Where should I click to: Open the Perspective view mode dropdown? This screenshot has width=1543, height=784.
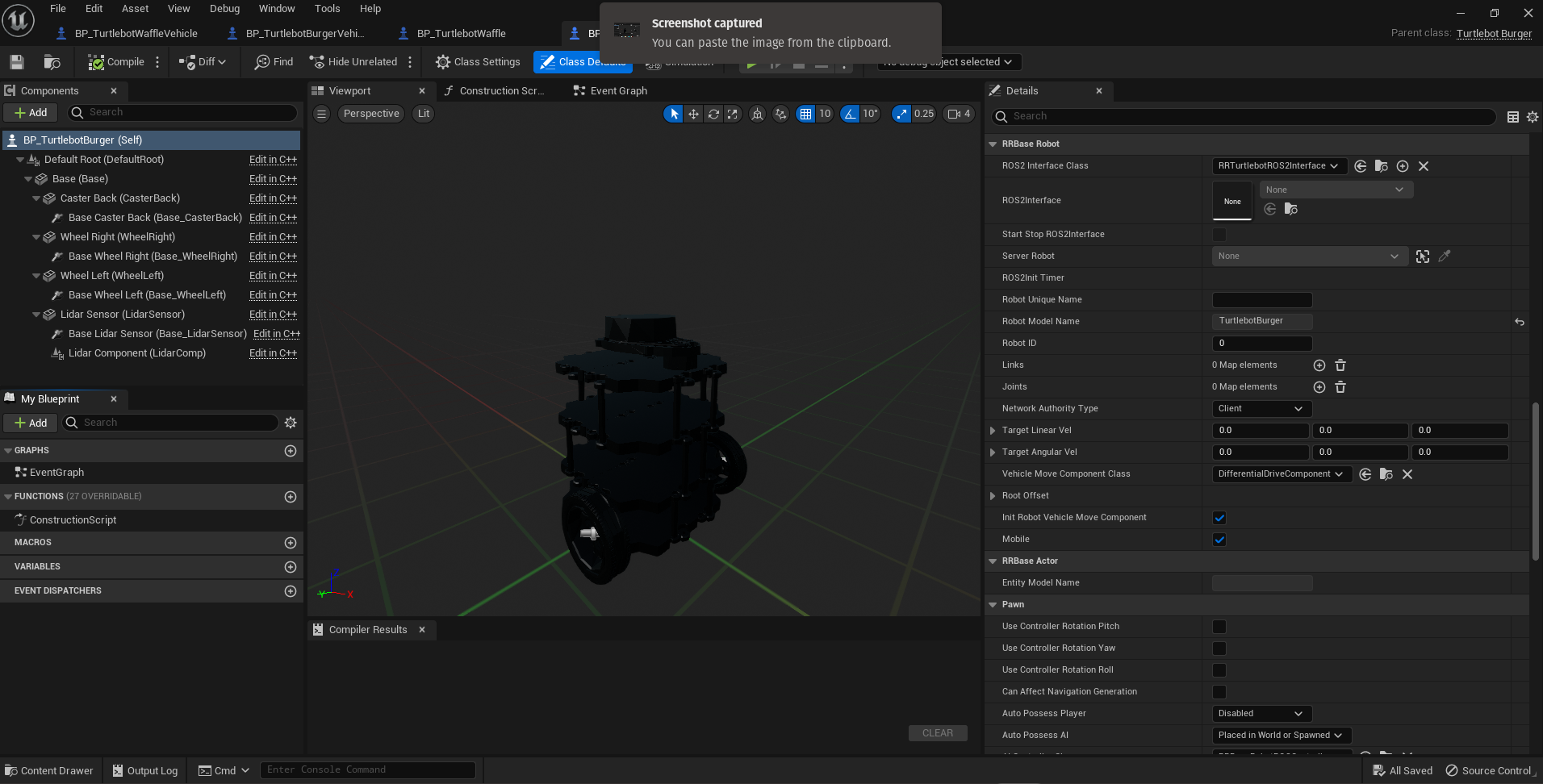click(x=371, y=114)
